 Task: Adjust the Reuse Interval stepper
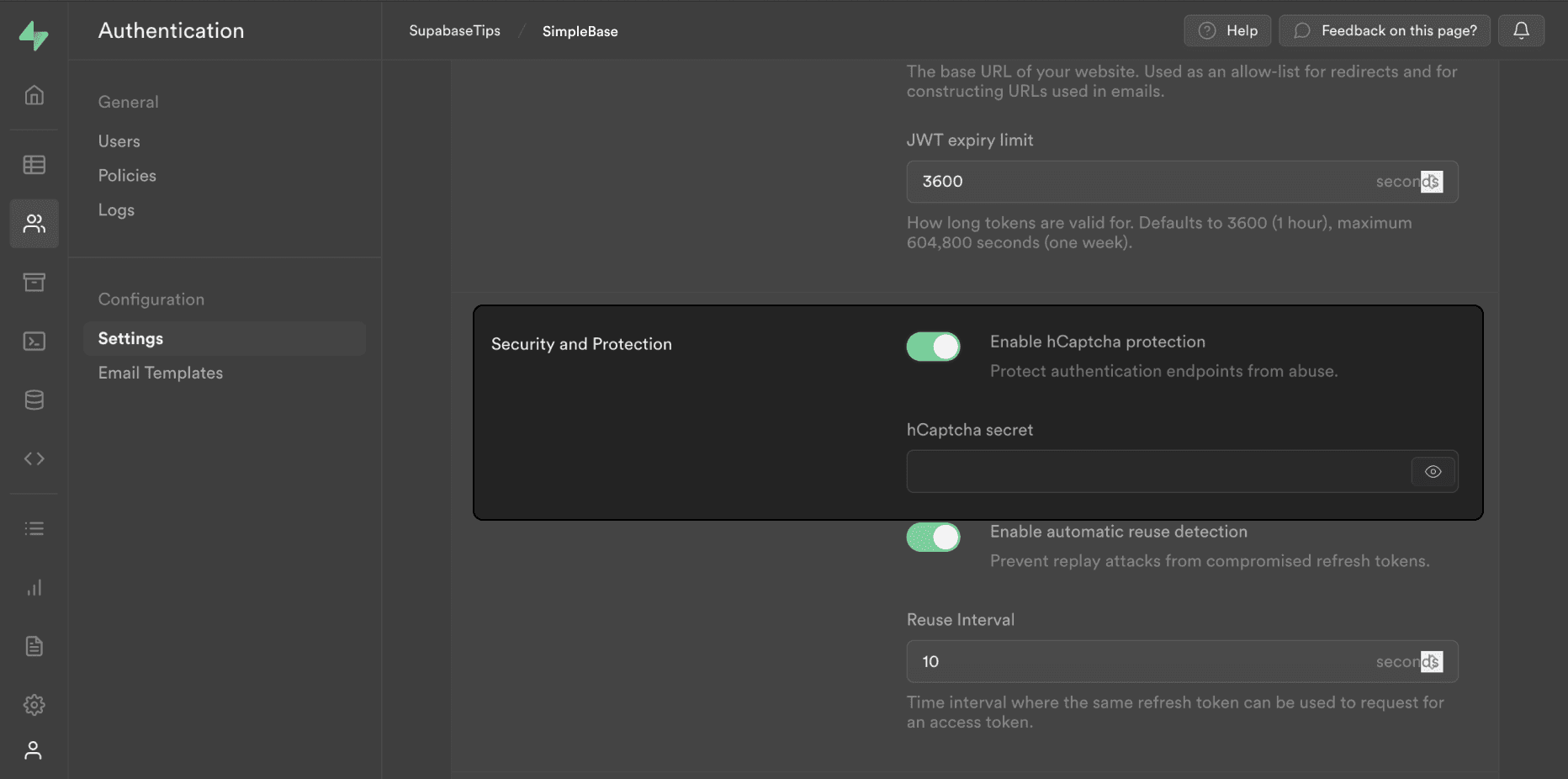click(1432, 662)
